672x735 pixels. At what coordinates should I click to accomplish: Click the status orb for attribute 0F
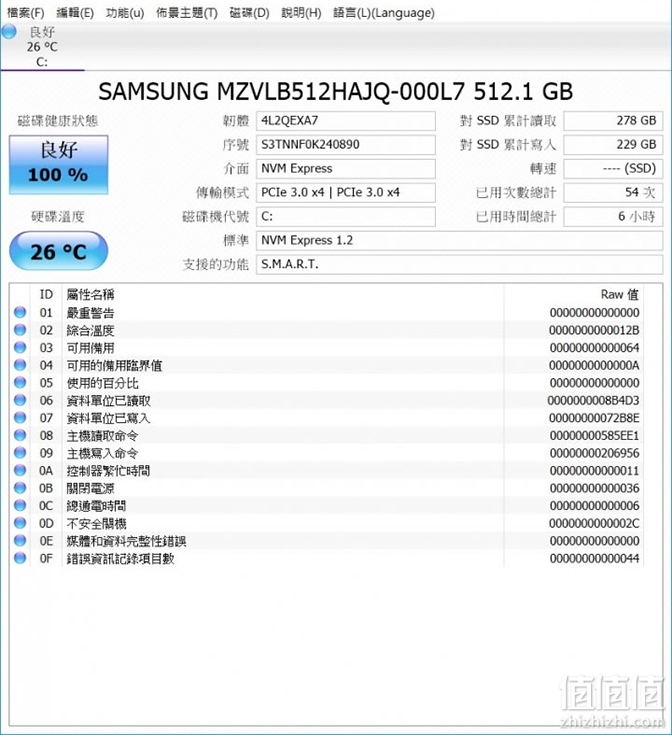20,558
